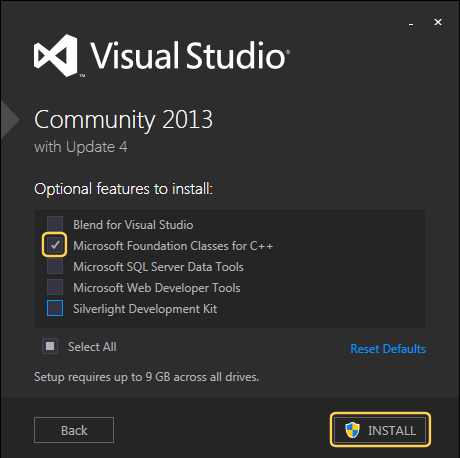
Task: Uncheck Microsoft Foundation Classes for C++
Action: (55, 245)
